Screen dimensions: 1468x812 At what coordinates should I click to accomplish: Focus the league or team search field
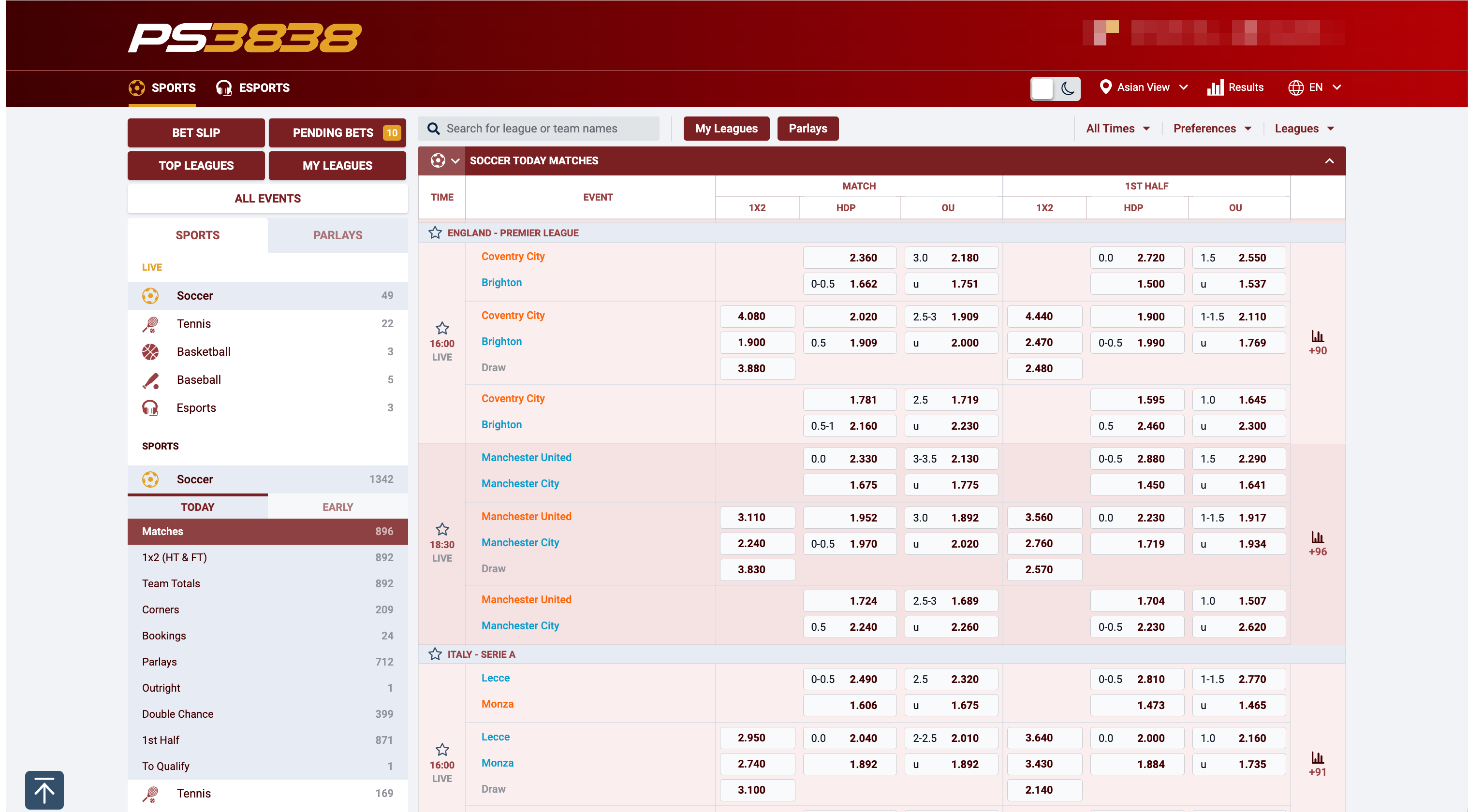point(539,129)
